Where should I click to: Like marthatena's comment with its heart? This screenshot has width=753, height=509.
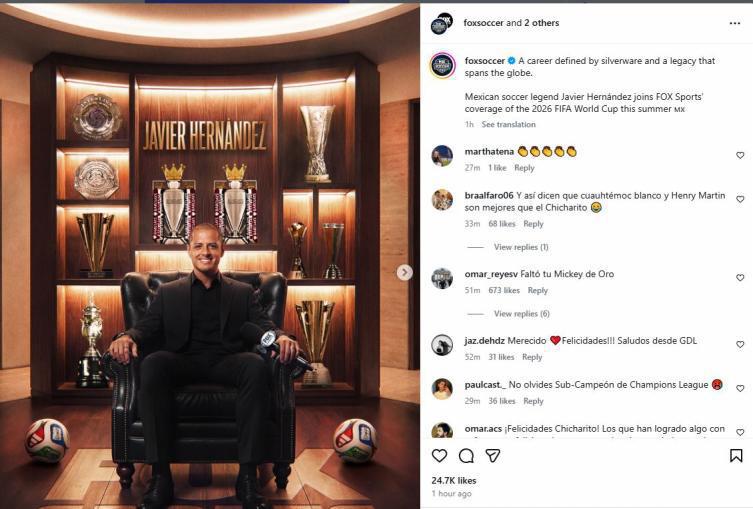click(740, 155)
